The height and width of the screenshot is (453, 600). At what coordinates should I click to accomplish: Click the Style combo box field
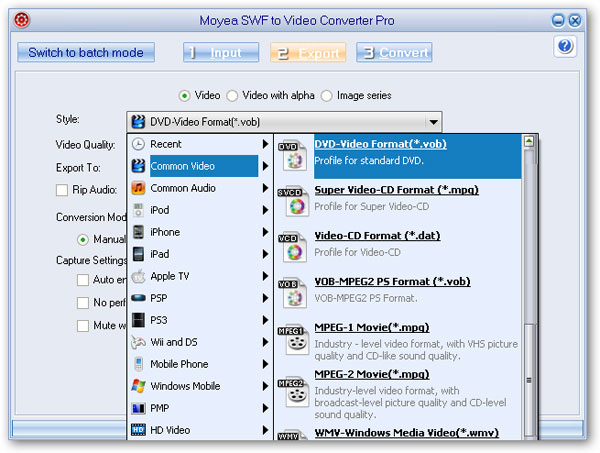coord(284,122)
